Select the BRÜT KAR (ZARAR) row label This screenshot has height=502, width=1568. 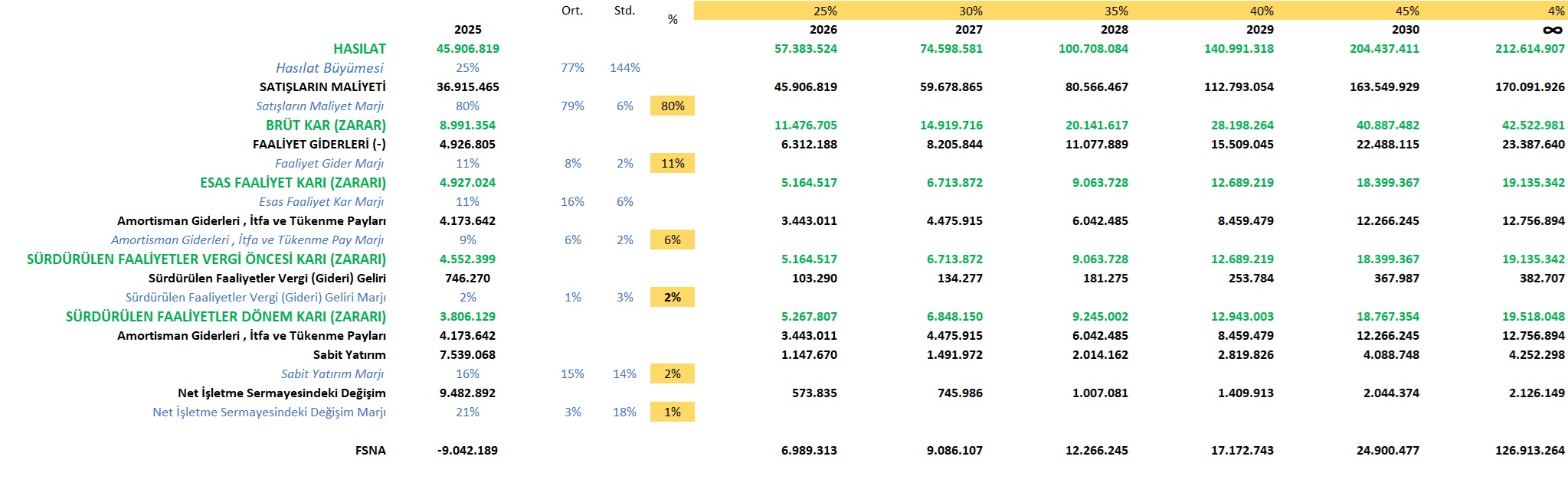point(326,125)
